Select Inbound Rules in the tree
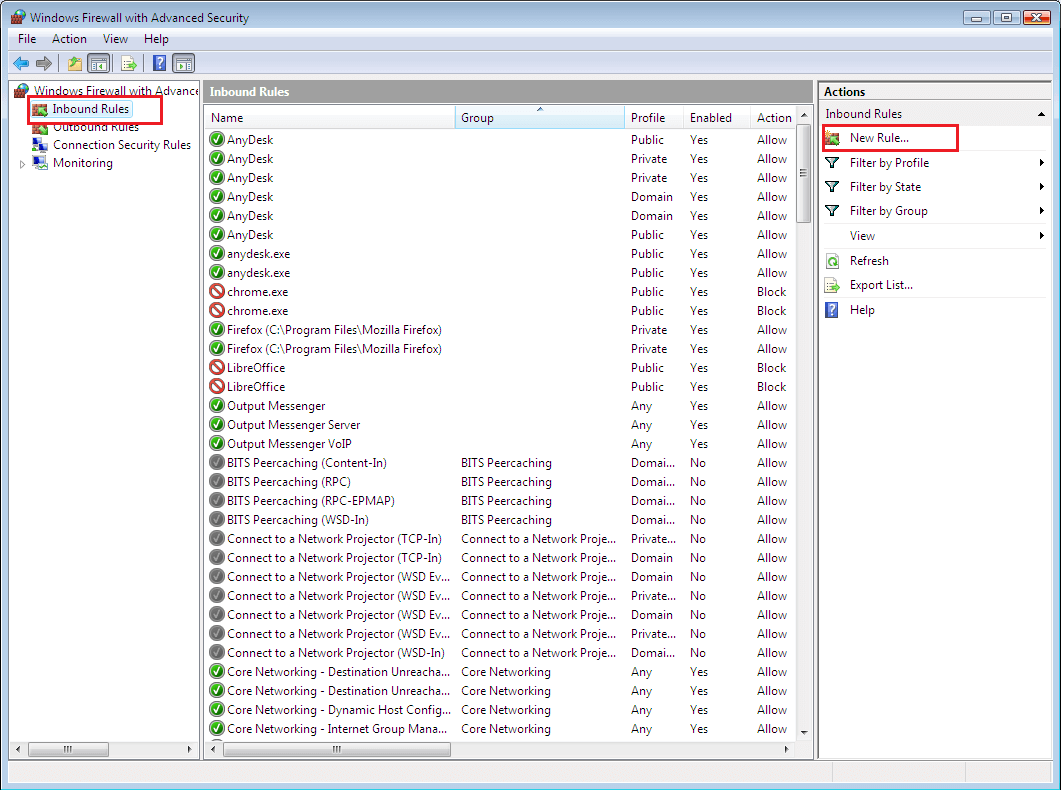 point(91,109)
